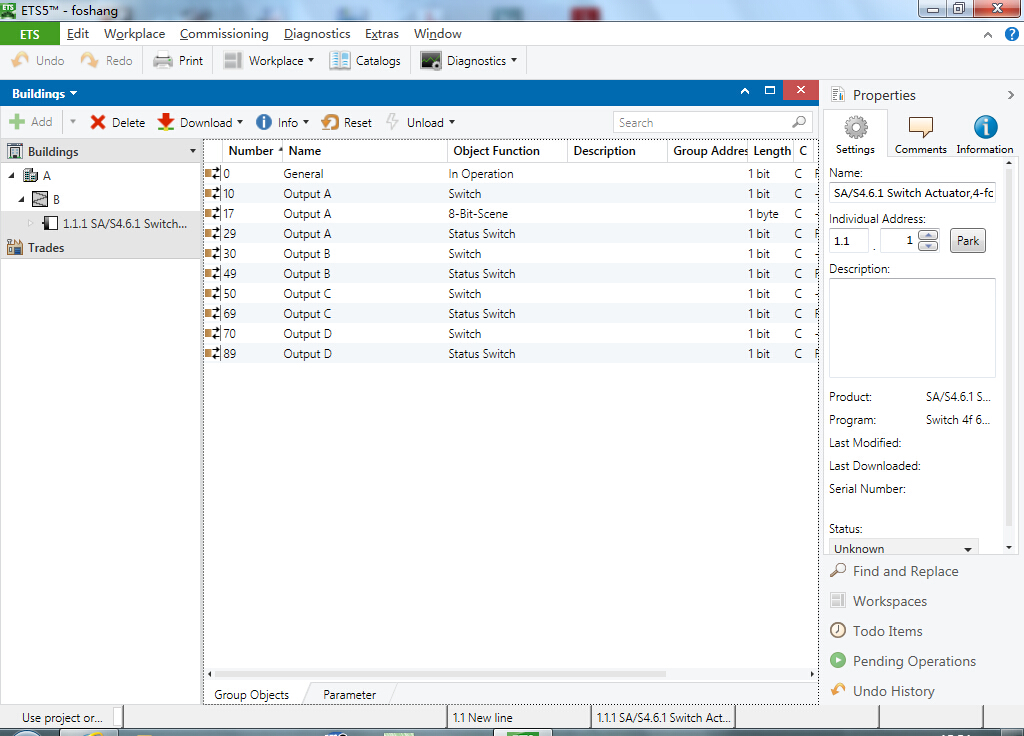Click the Search input field

click(703, 122)
